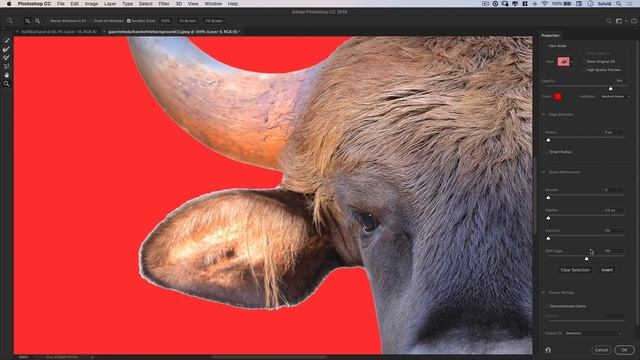Close the active jpeg document tab
640x360 pixels.
click(x=104, y=31)
